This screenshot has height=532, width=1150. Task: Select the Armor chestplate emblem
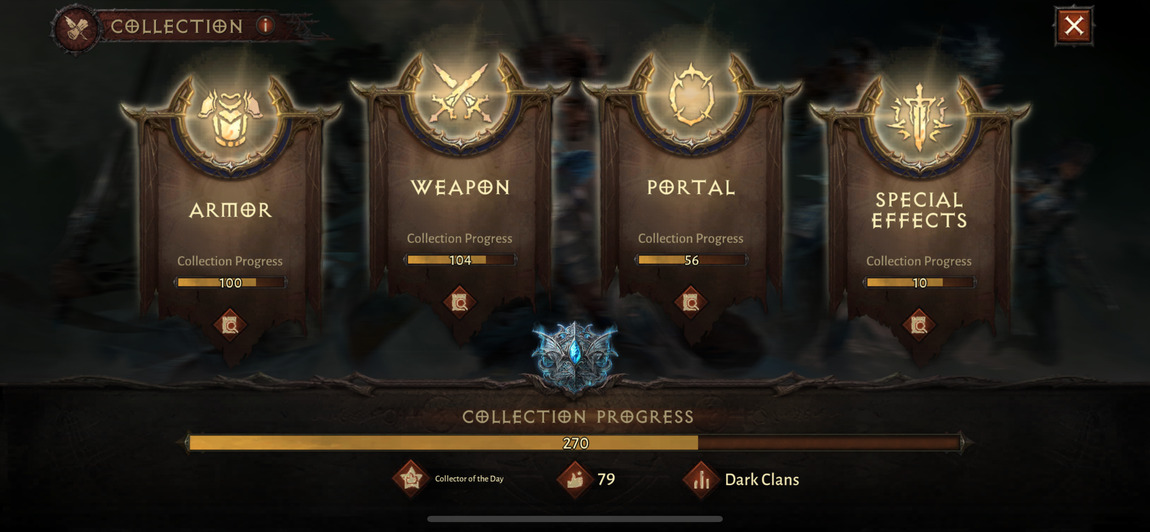[x=230, y=119]
